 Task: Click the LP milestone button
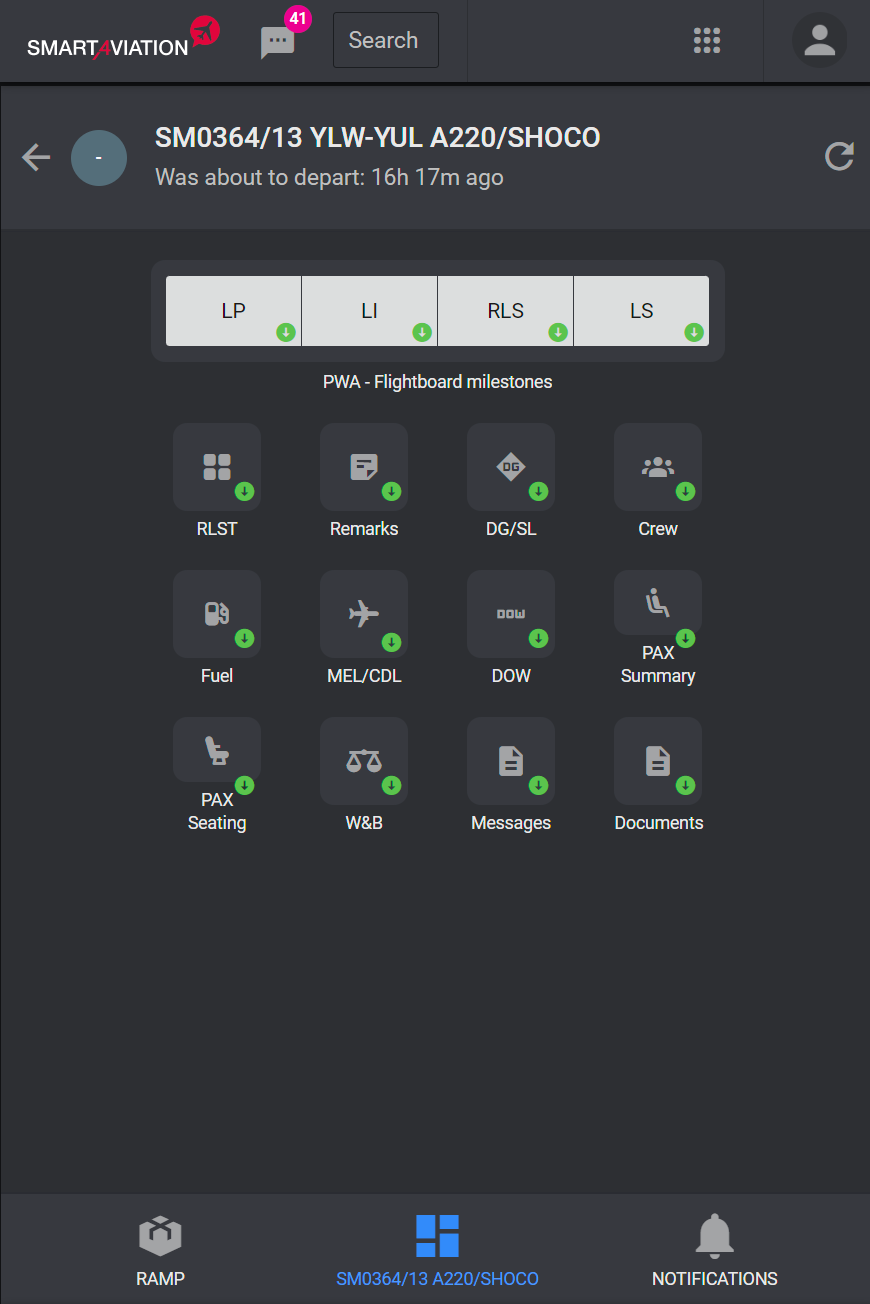234,311
